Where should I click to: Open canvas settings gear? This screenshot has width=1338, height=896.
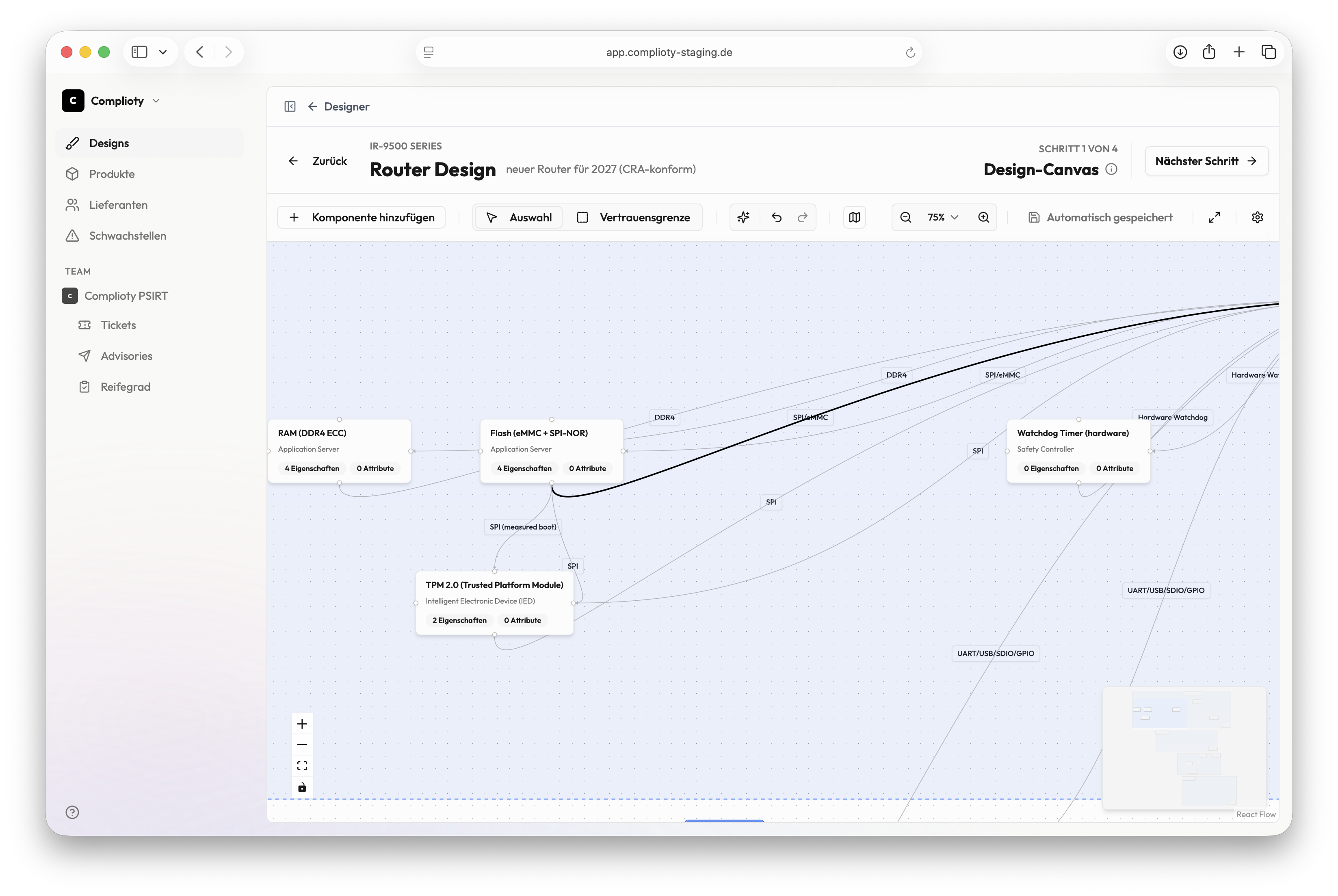click(x=1257, y=217)
